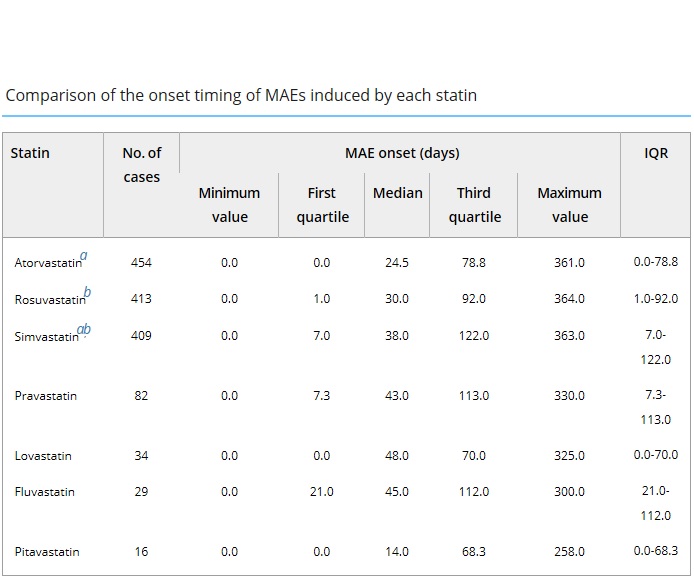The height and width of the screenshot is (579, 694).
Task: Select the Statin column header
Action: (x=30, y=153)
